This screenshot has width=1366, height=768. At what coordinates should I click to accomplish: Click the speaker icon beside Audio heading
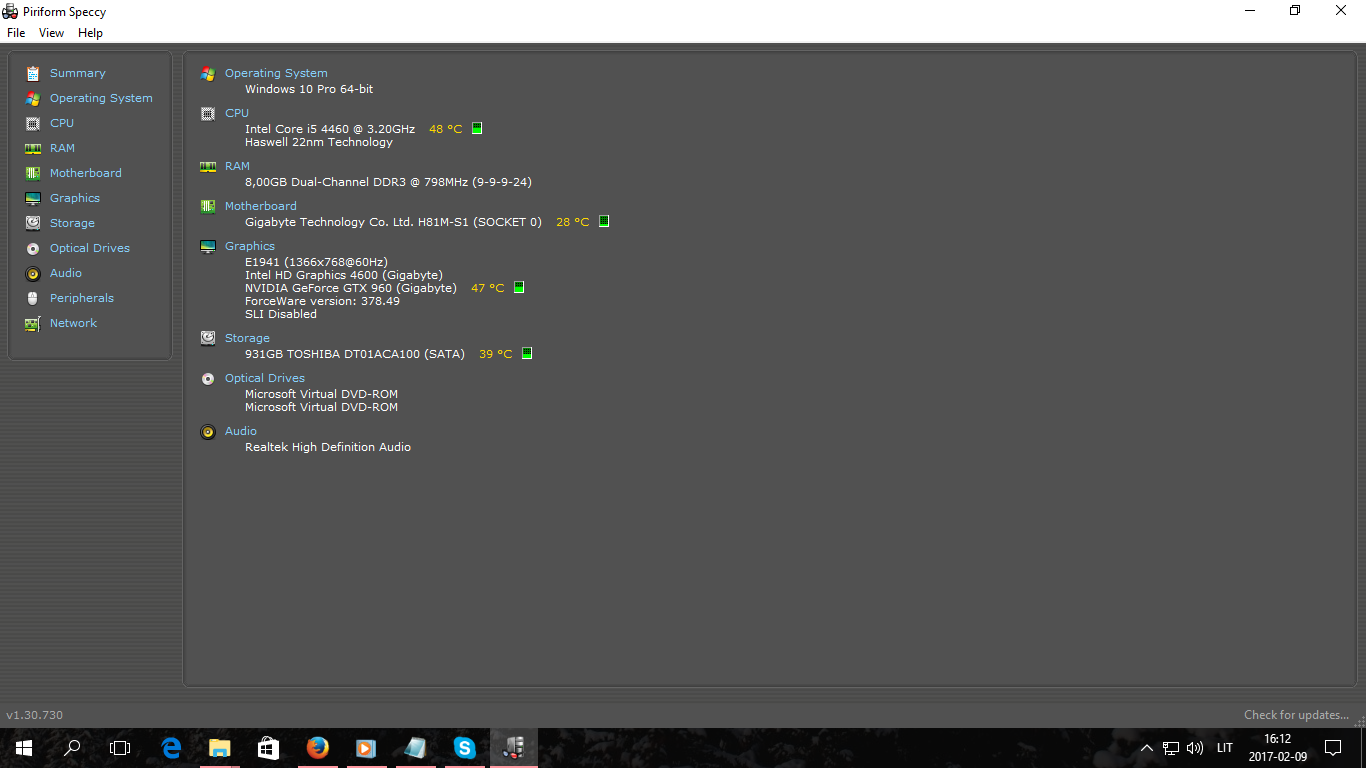[x=208, y=431]
